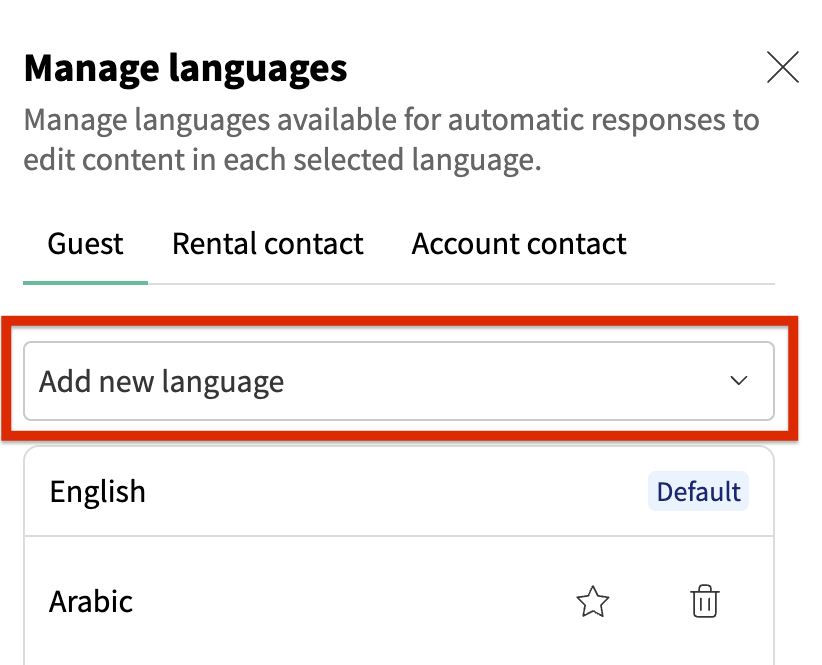Select the Arabic language row
822x665 pixels.
(x=300, y=602)
